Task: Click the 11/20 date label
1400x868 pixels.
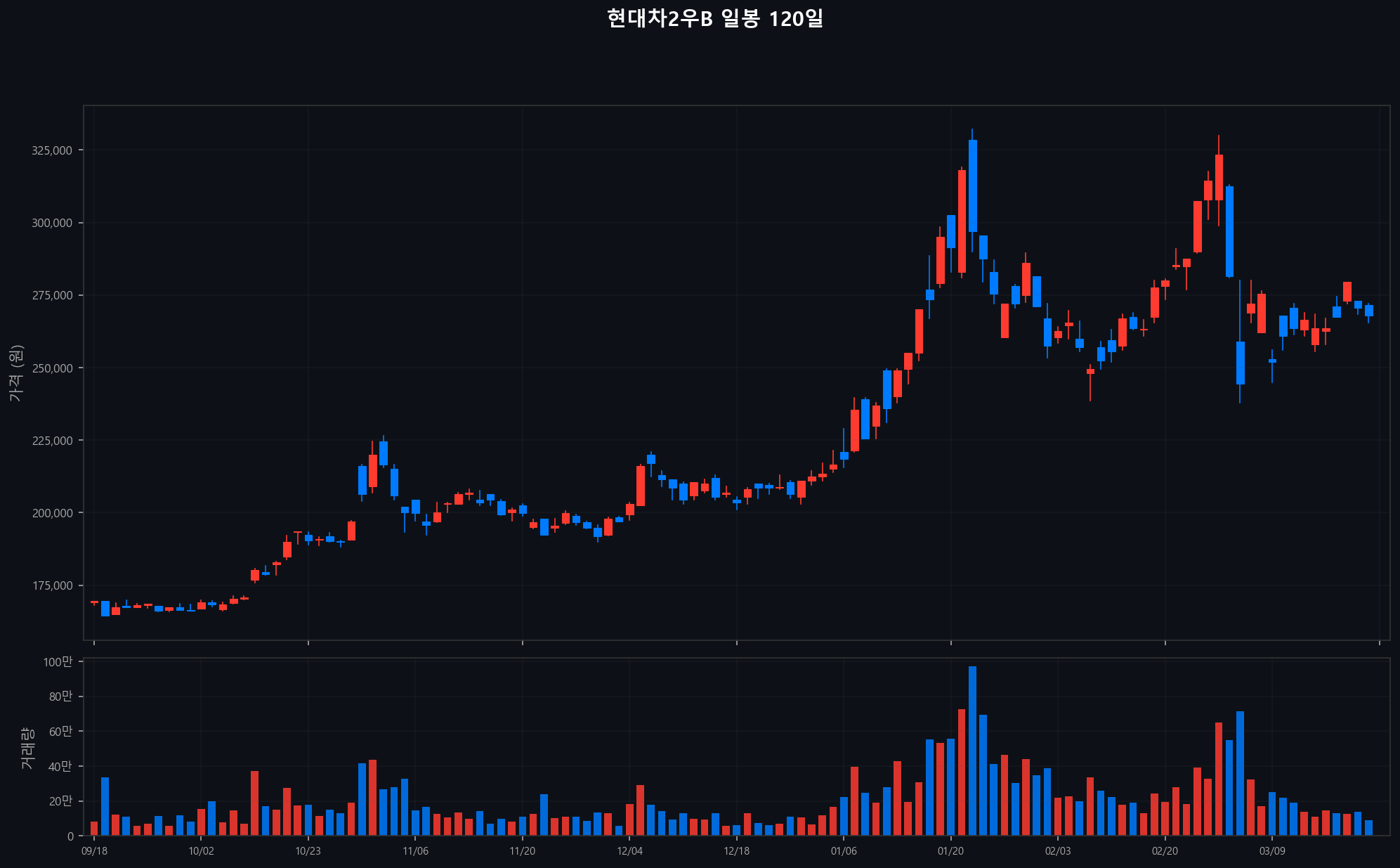Action: 522,851
